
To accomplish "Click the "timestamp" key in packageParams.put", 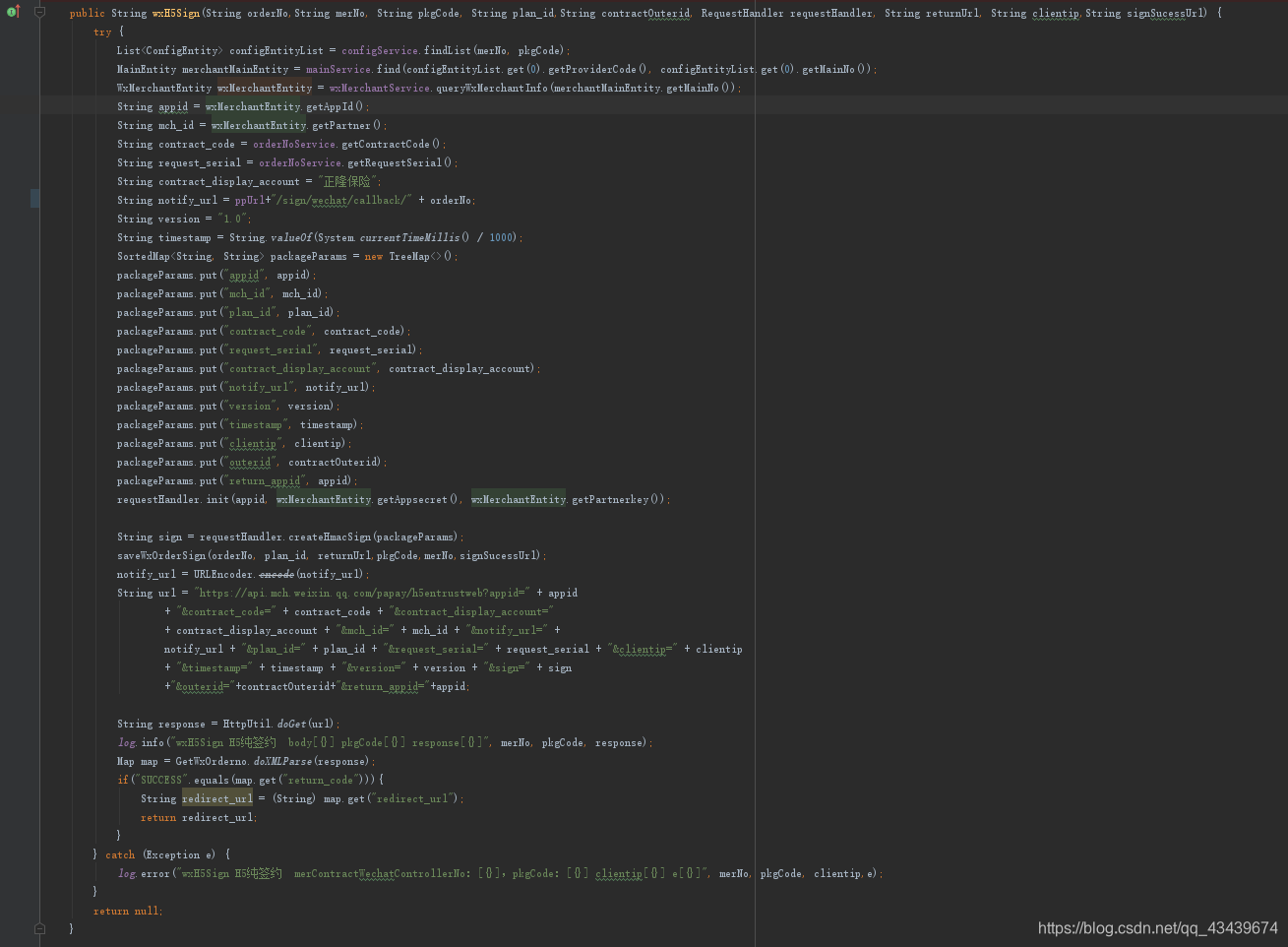I will click(x=256, y=424).
